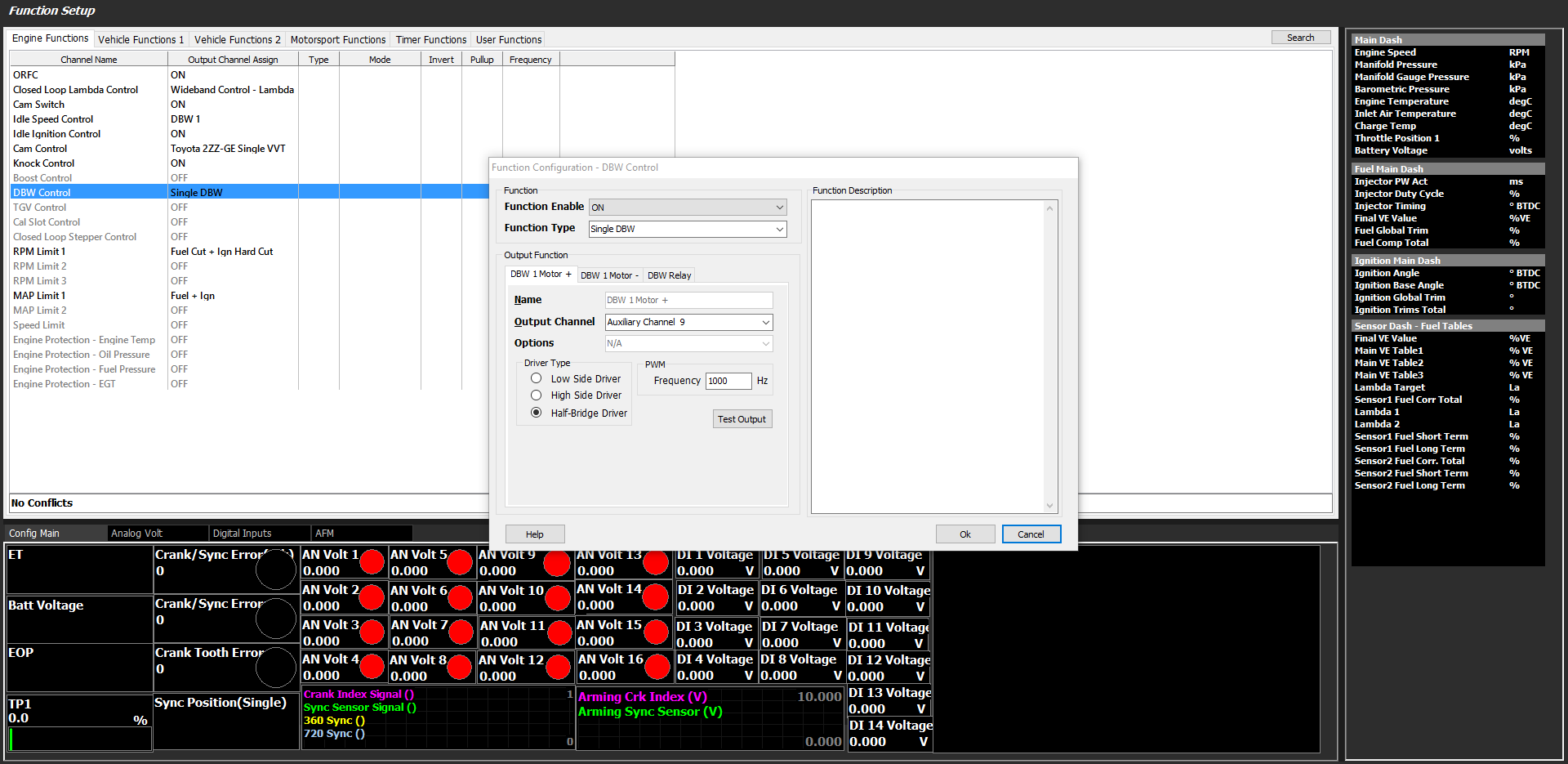Click the Crank Tooth Error round gauge

coord(275,668)
